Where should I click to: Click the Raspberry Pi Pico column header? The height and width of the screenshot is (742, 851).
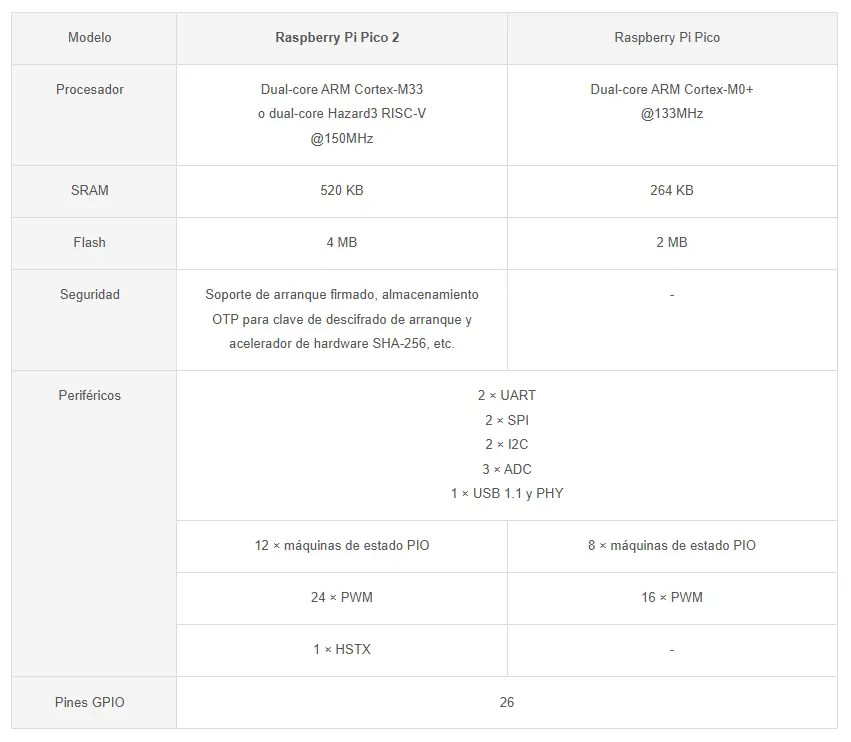click(x=667, y=38)
